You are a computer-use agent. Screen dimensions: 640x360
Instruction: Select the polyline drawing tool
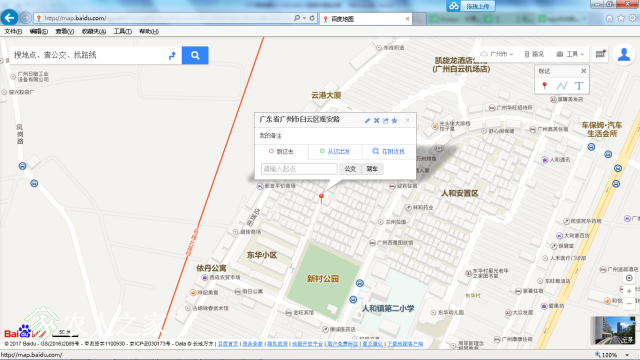(562, 86)
